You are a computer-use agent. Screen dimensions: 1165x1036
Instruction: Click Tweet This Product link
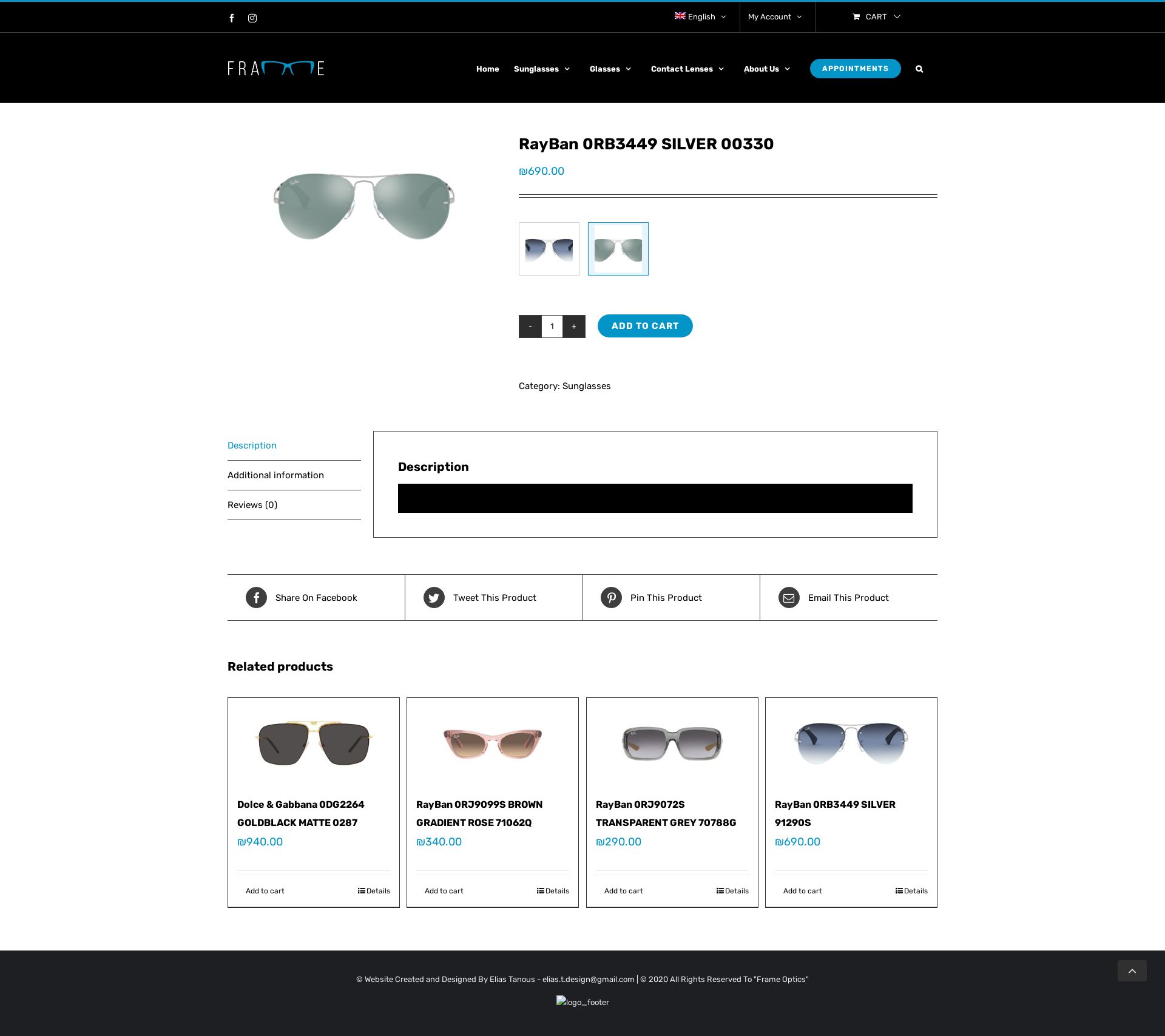(495, 598)
